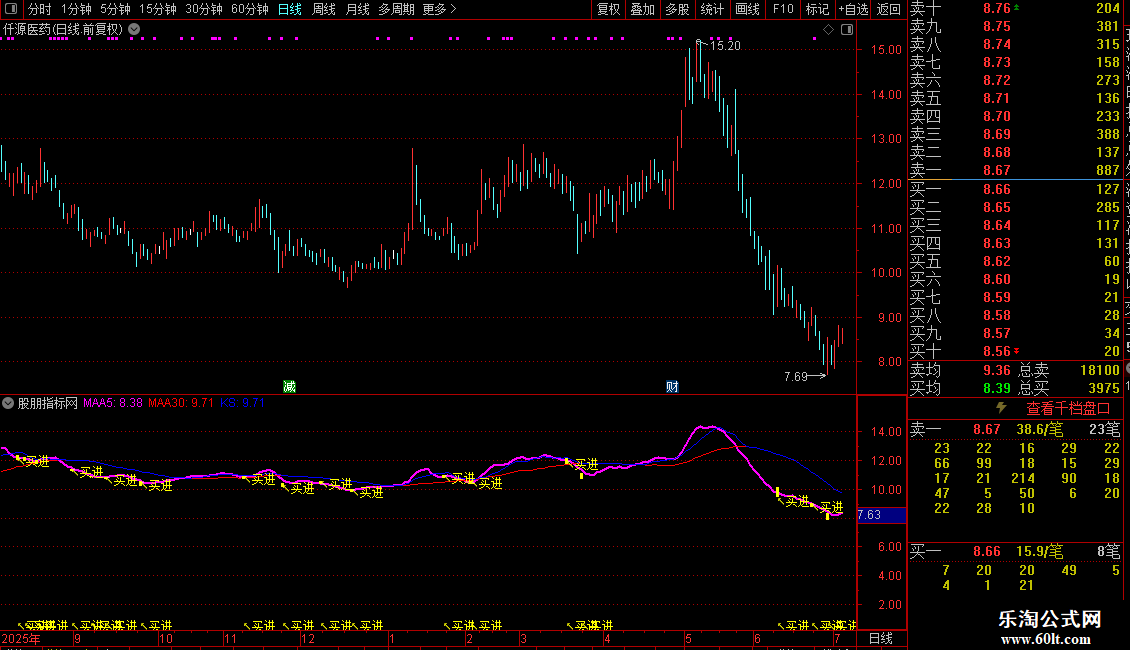Viewport: 1130px width, 650px height.
Task: Expand the 股朋指标网 indicator dropdown
Action: click(x=8, y=404)
